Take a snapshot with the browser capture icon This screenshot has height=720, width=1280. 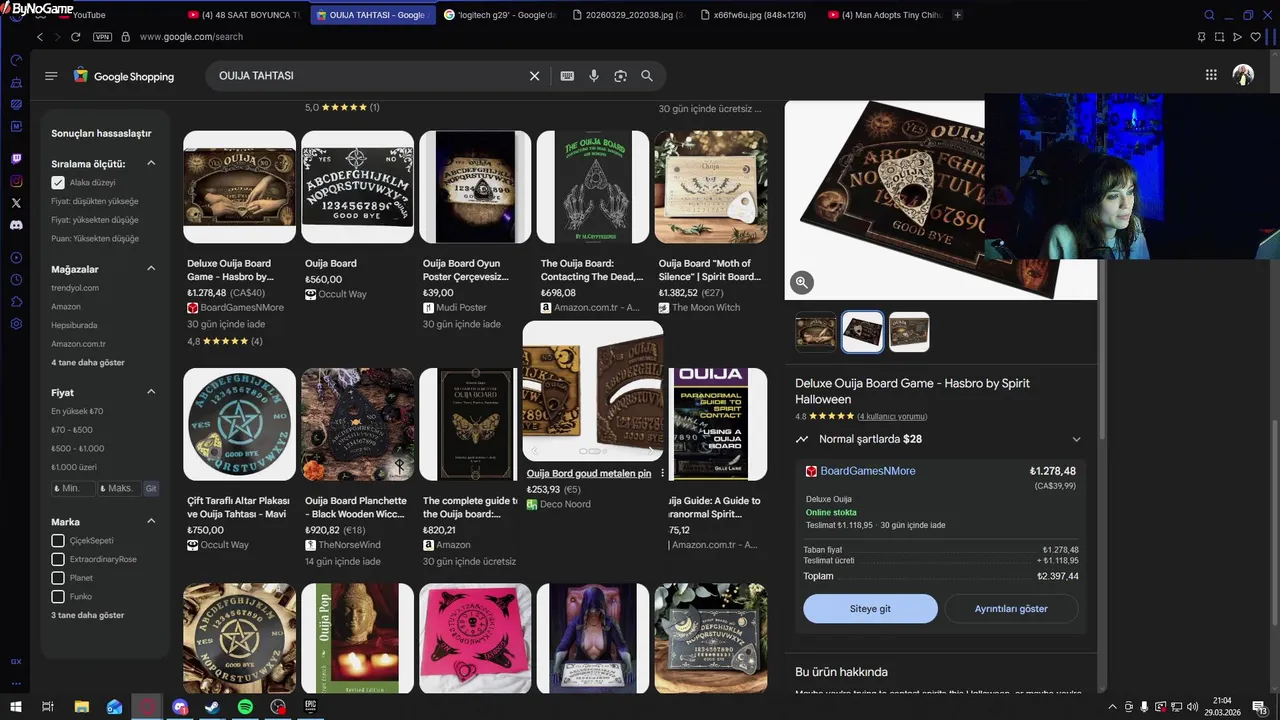pyautogui.click(x=1219, y=37)
